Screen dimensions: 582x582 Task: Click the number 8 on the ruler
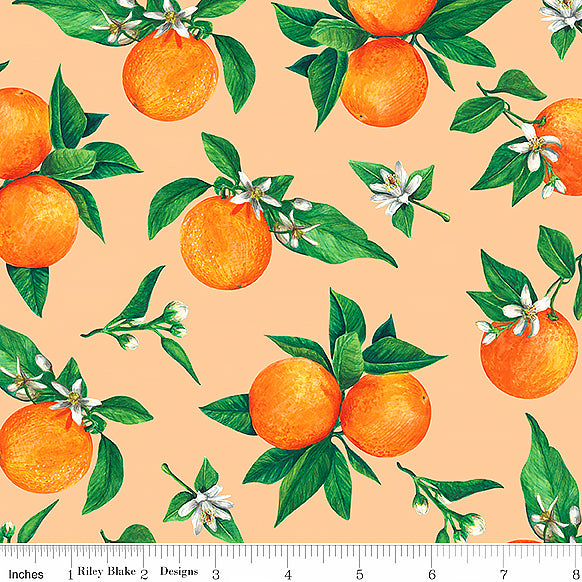click(577, 574)
